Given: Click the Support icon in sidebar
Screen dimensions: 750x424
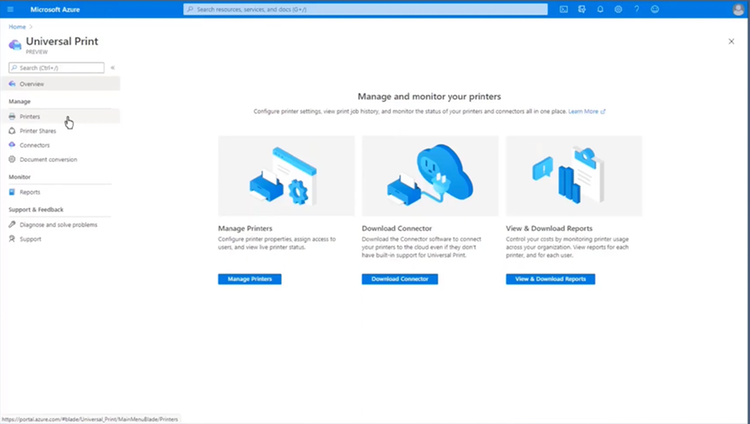Looking at the screenshot, I should coord(12,239).
